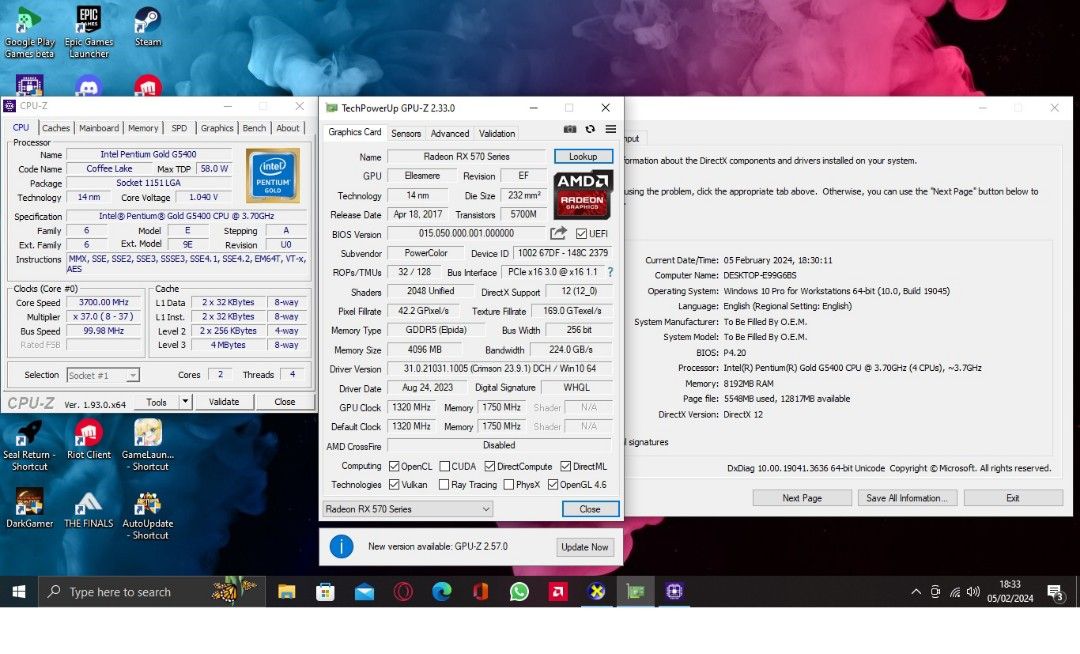
Task: Open File Explorer from taskbar
Action: (287, 591)
